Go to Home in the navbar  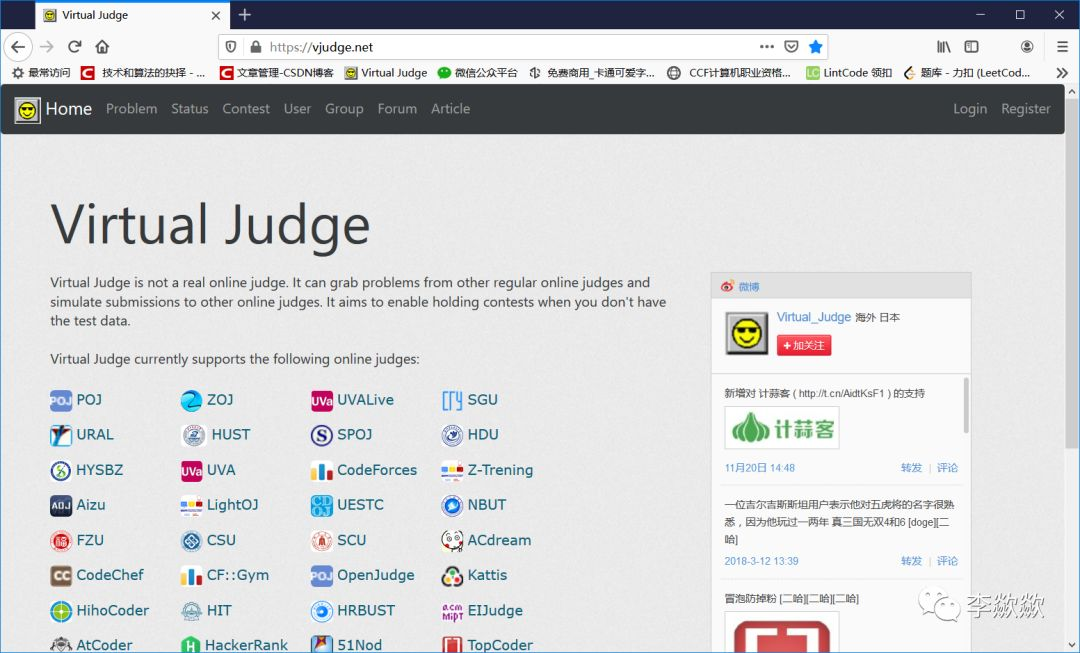pos(68,109)
